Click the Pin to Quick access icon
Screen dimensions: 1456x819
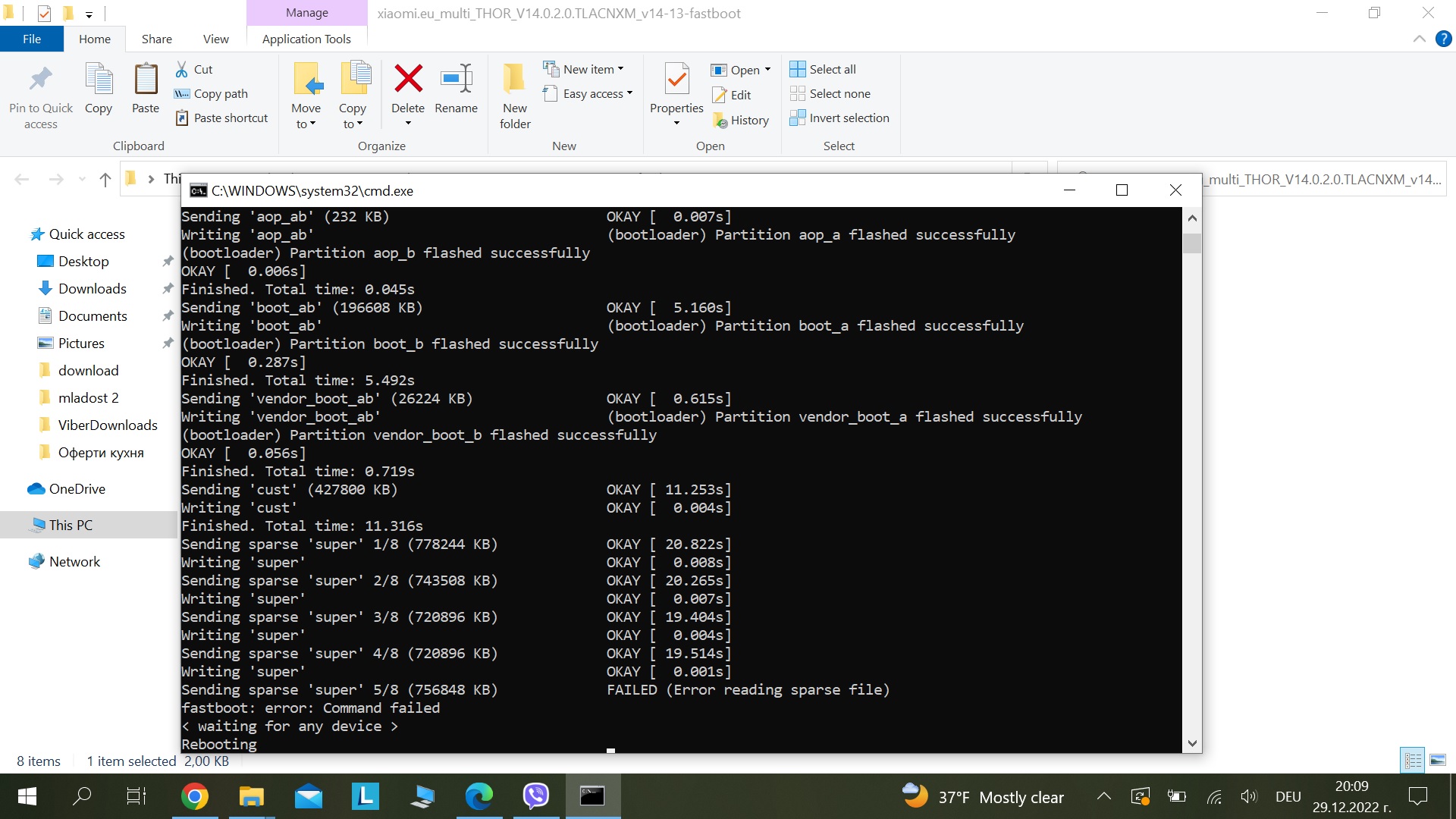pos(40,79)
